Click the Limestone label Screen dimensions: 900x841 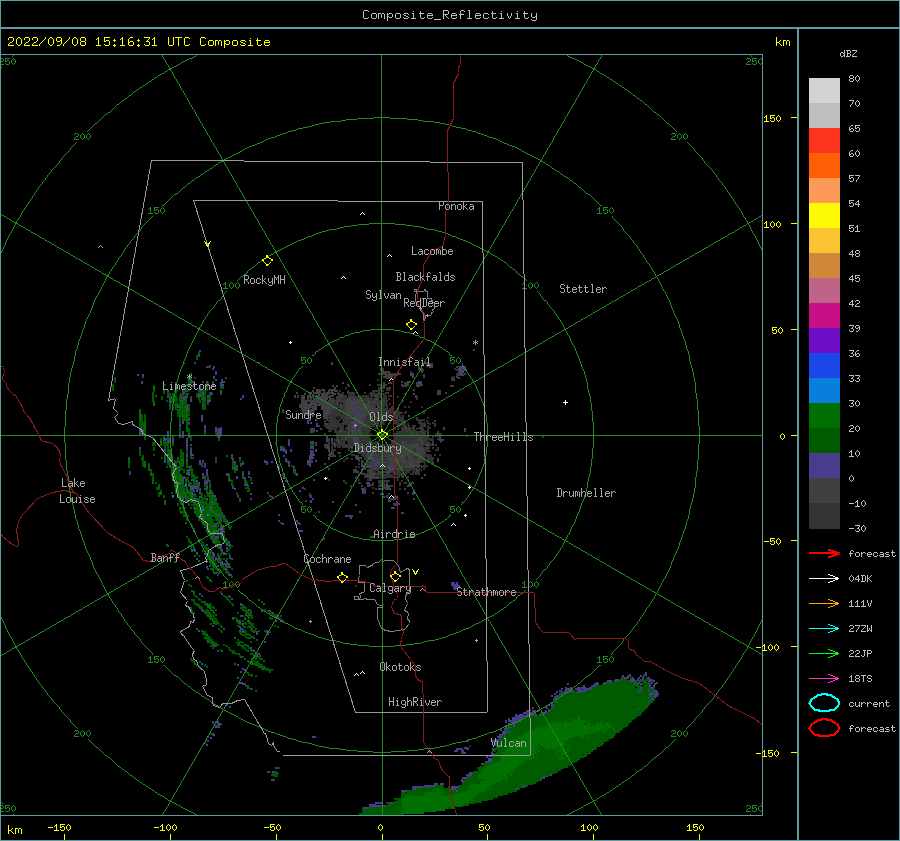point(189,386)
